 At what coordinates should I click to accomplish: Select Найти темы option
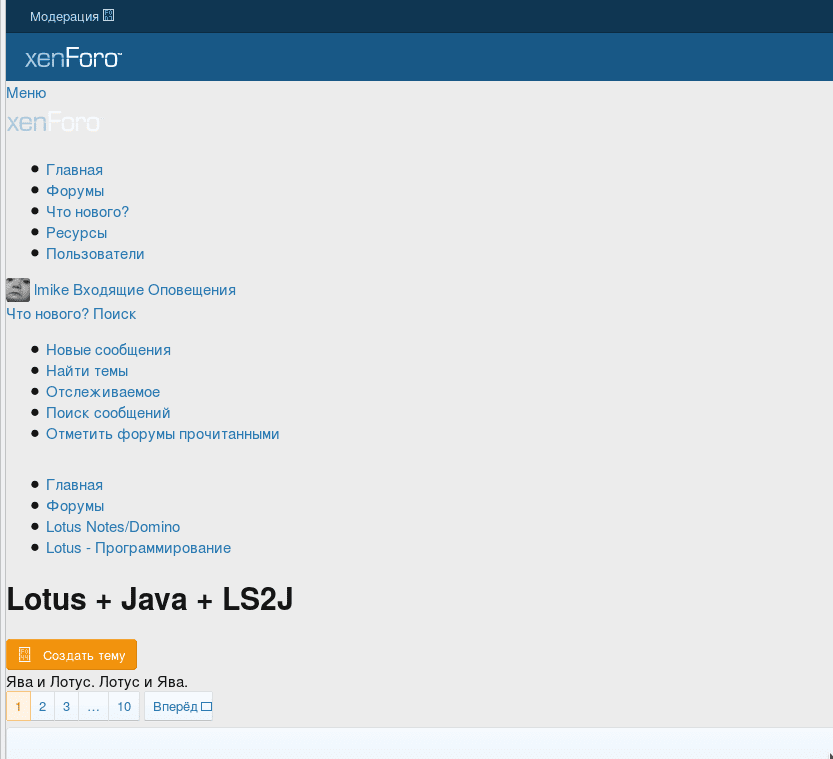(87, 371)
